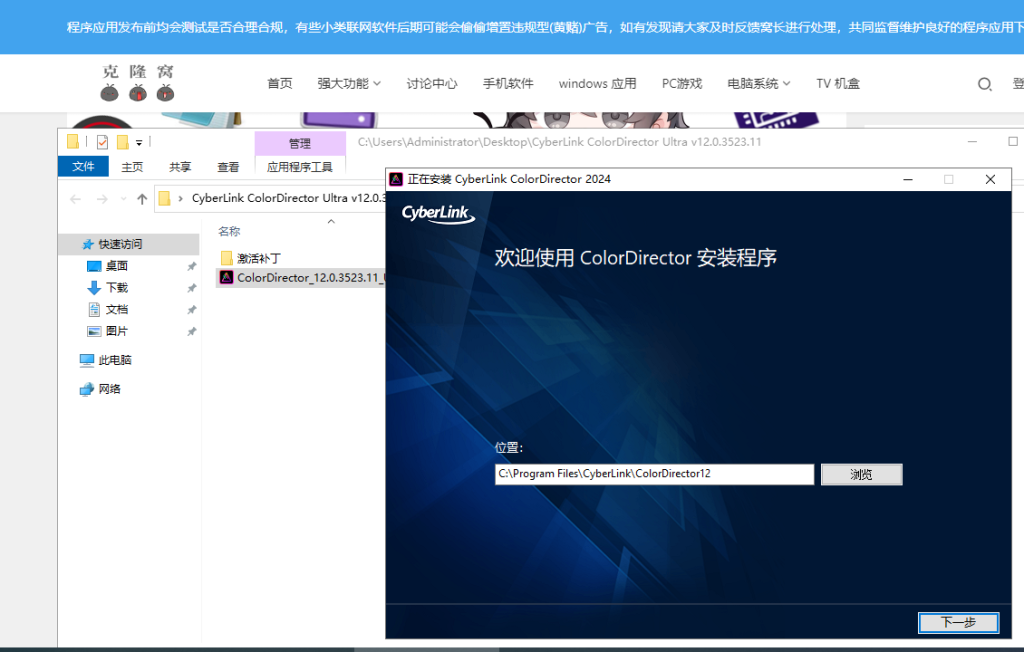Click the New Folder icon in Explorer quick access toolbar

(122, 142)
